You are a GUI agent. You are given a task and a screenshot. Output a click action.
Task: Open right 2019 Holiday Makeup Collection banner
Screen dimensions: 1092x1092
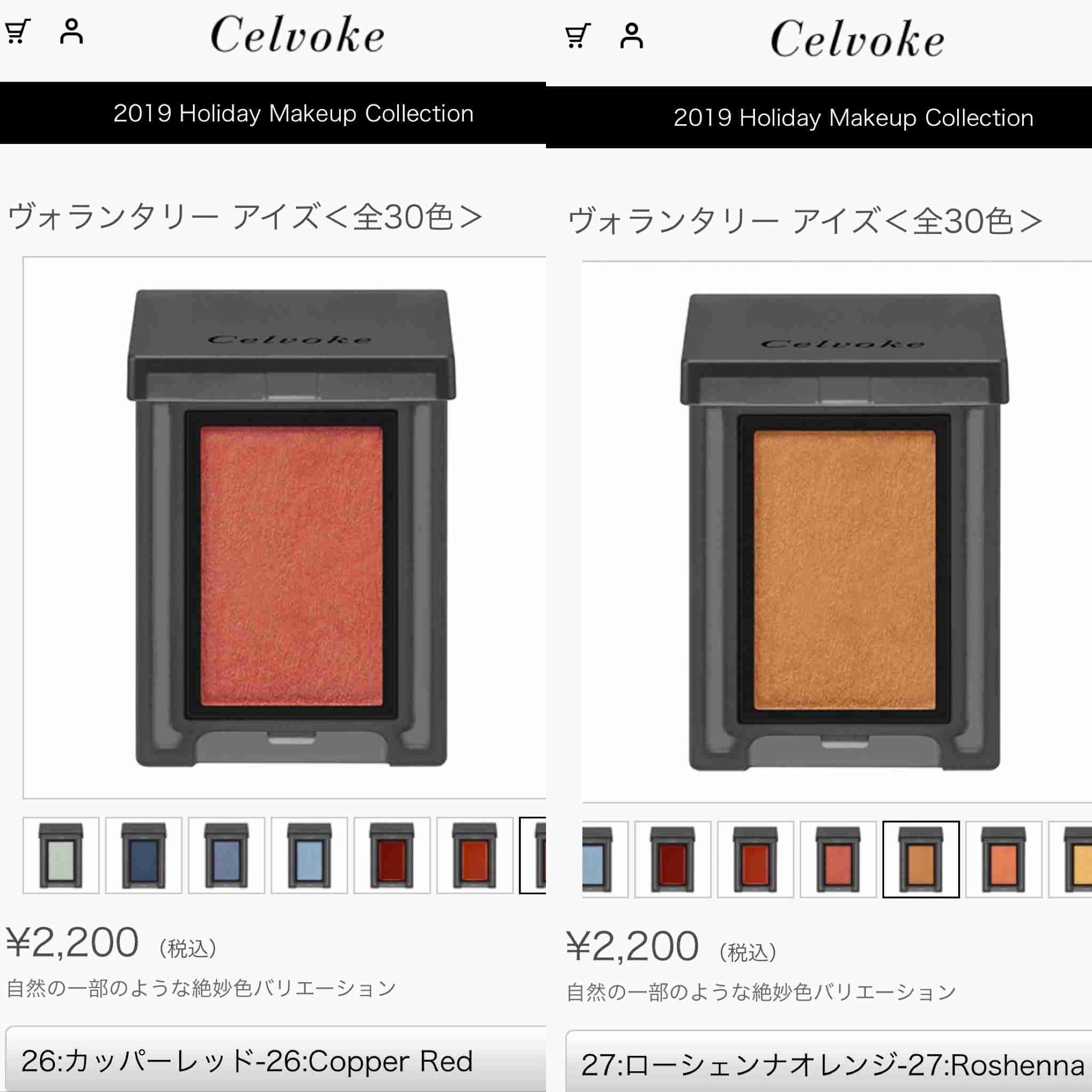point(819,117)
